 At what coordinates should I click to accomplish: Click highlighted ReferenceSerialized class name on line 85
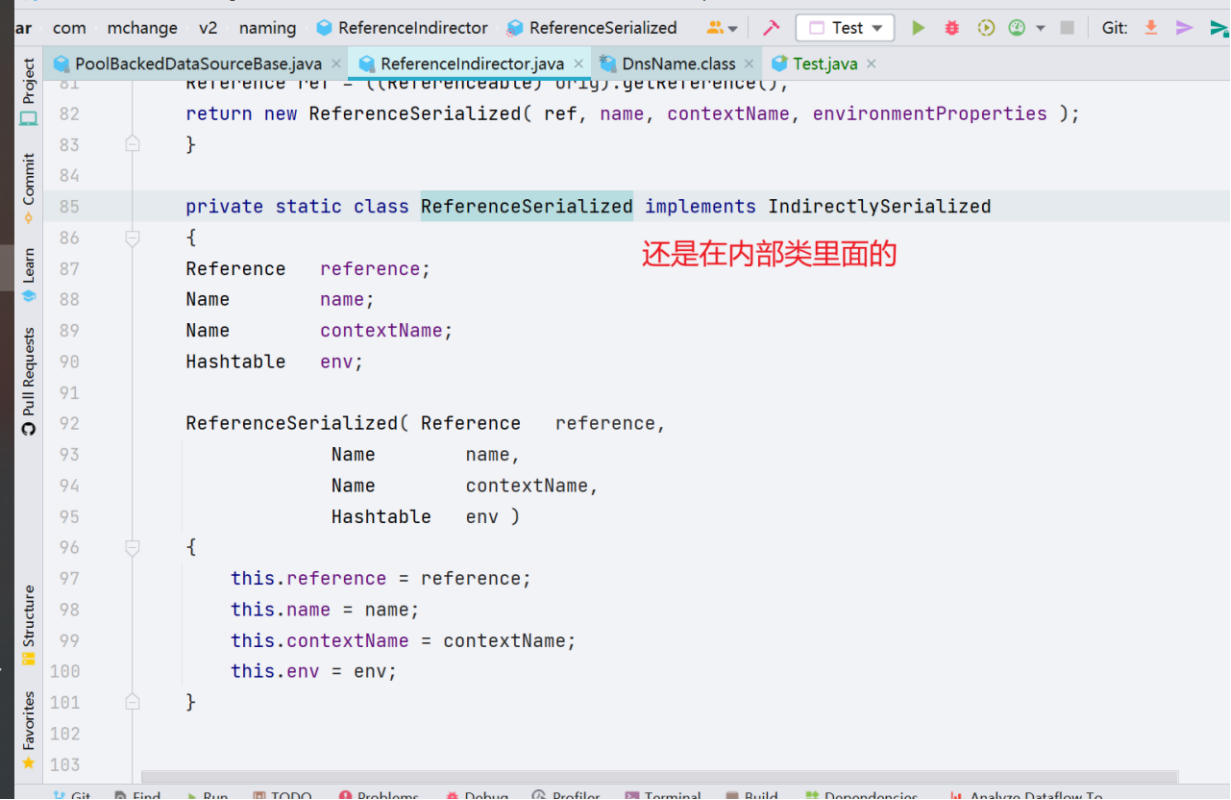pyautogui.click(x=527, y=207)
